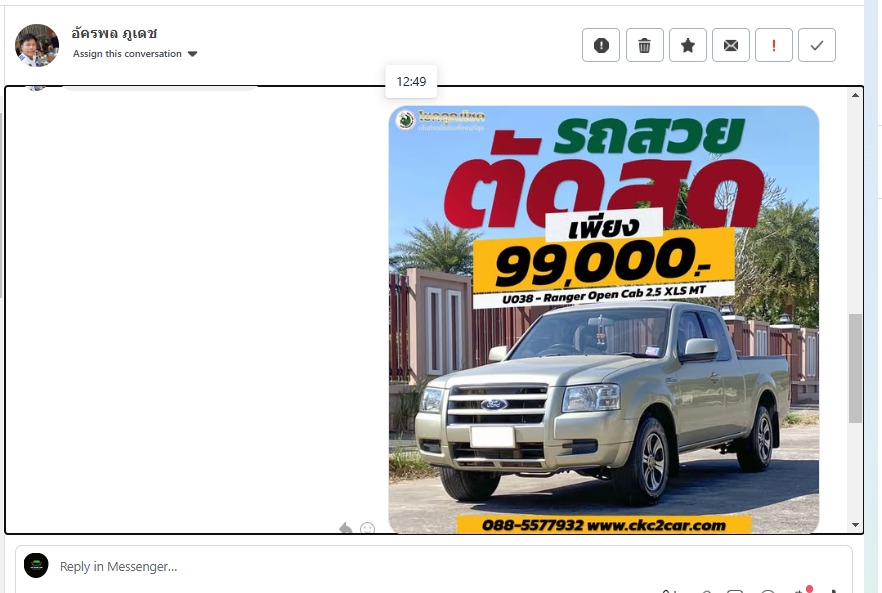The image size is (882, 593).
Task: Click page avatar beside reply box
Action: (x=36, y=565)
